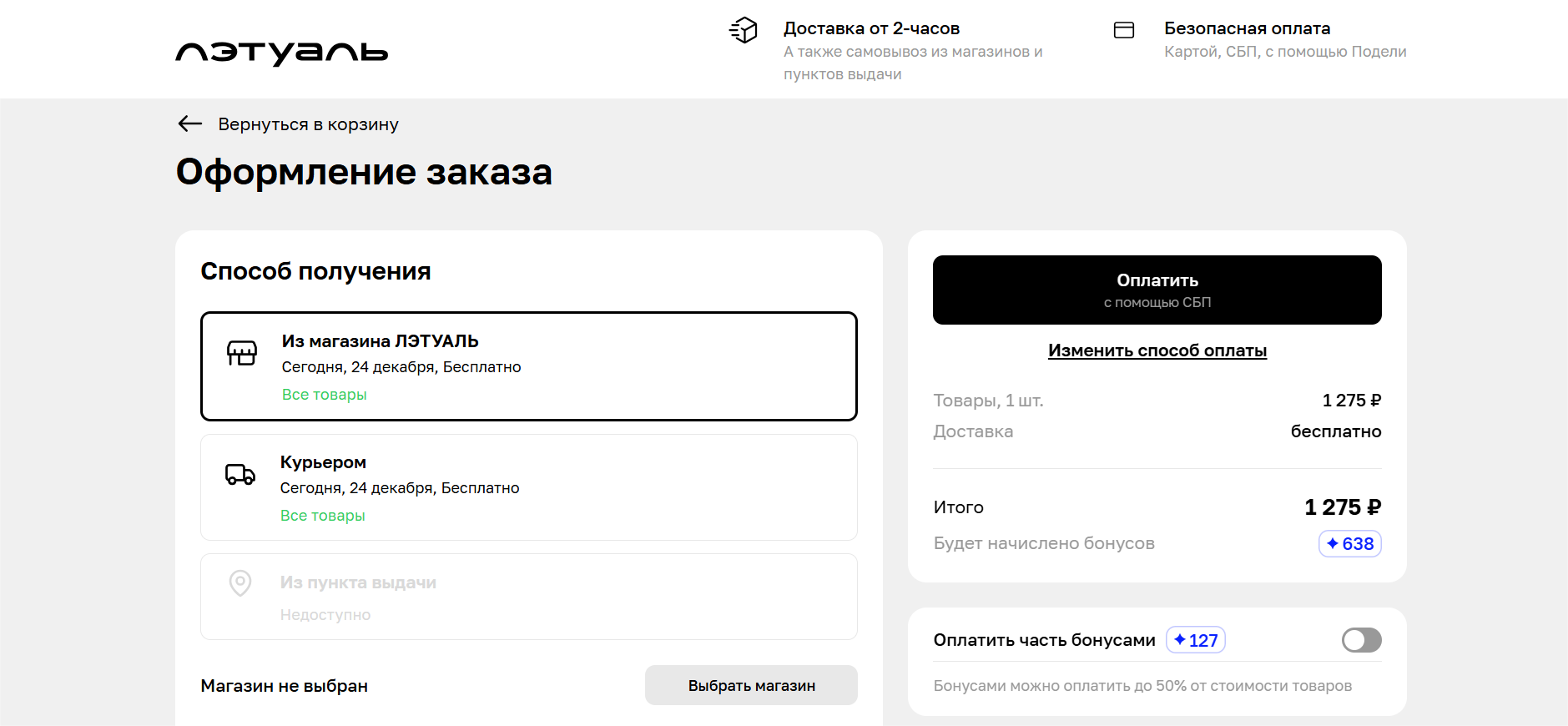Open 'Все товары' under store pickup

click(x=324, y=395)
